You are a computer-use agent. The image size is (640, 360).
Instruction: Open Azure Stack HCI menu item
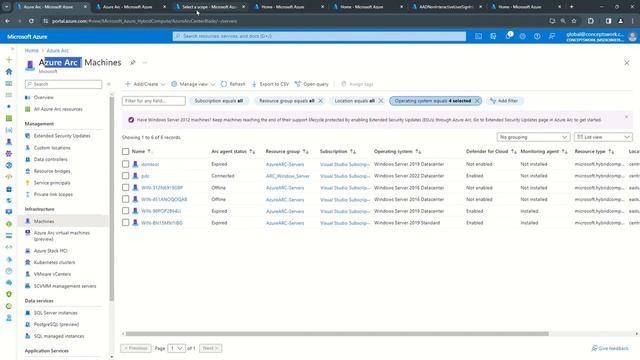tap(51, 251)
